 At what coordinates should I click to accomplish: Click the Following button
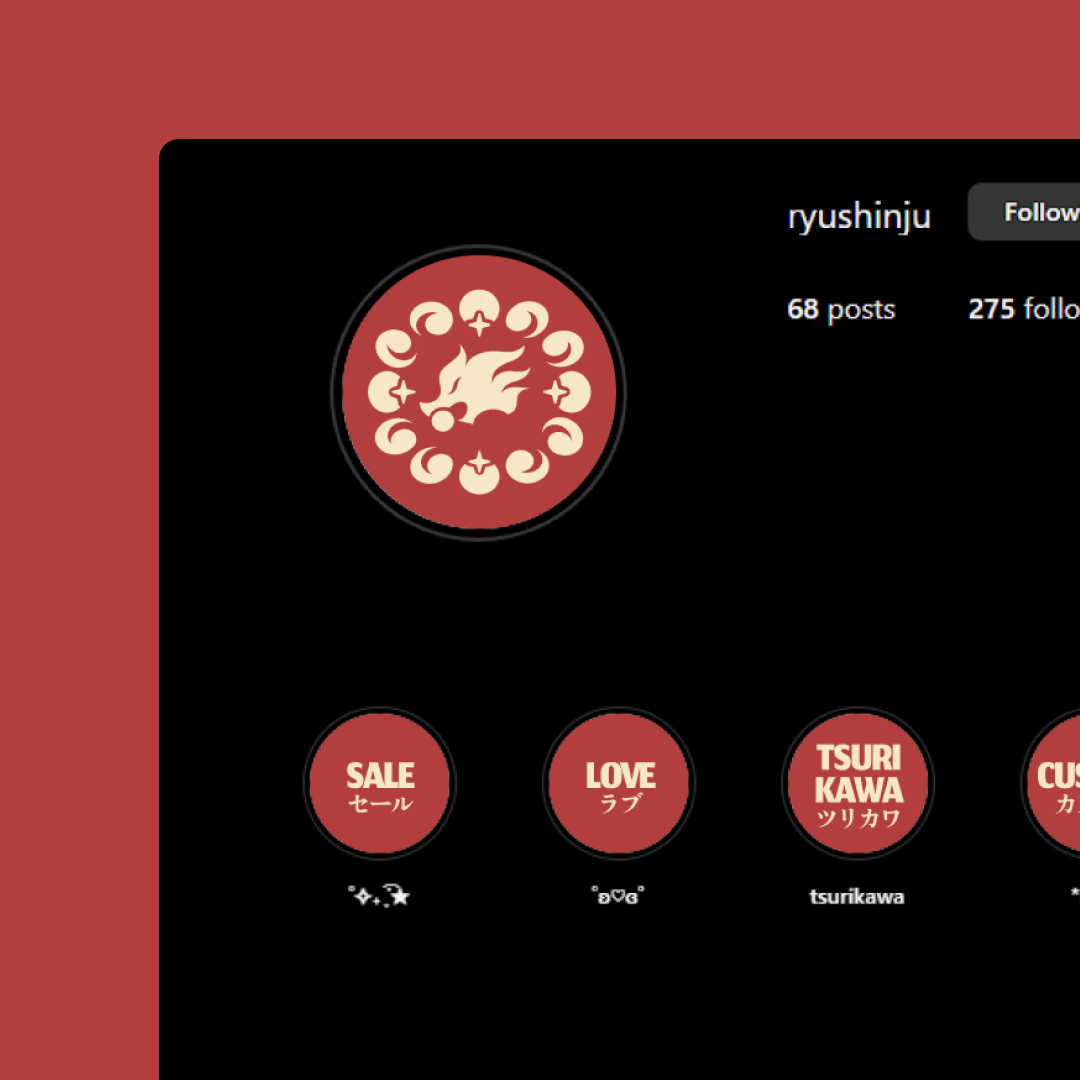coord(1024,211)
